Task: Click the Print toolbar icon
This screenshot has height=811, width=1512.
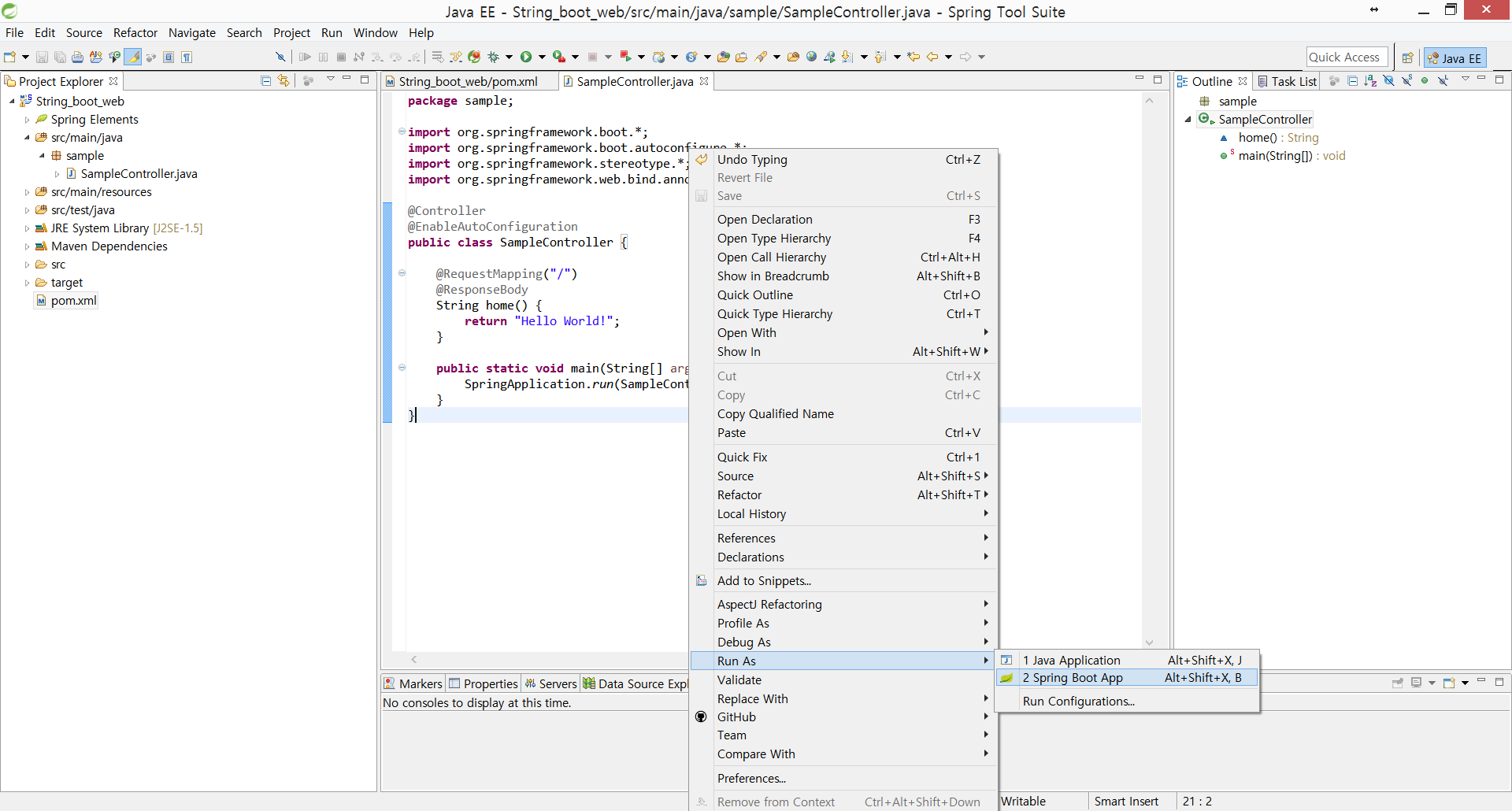Action: coord(77,57)
